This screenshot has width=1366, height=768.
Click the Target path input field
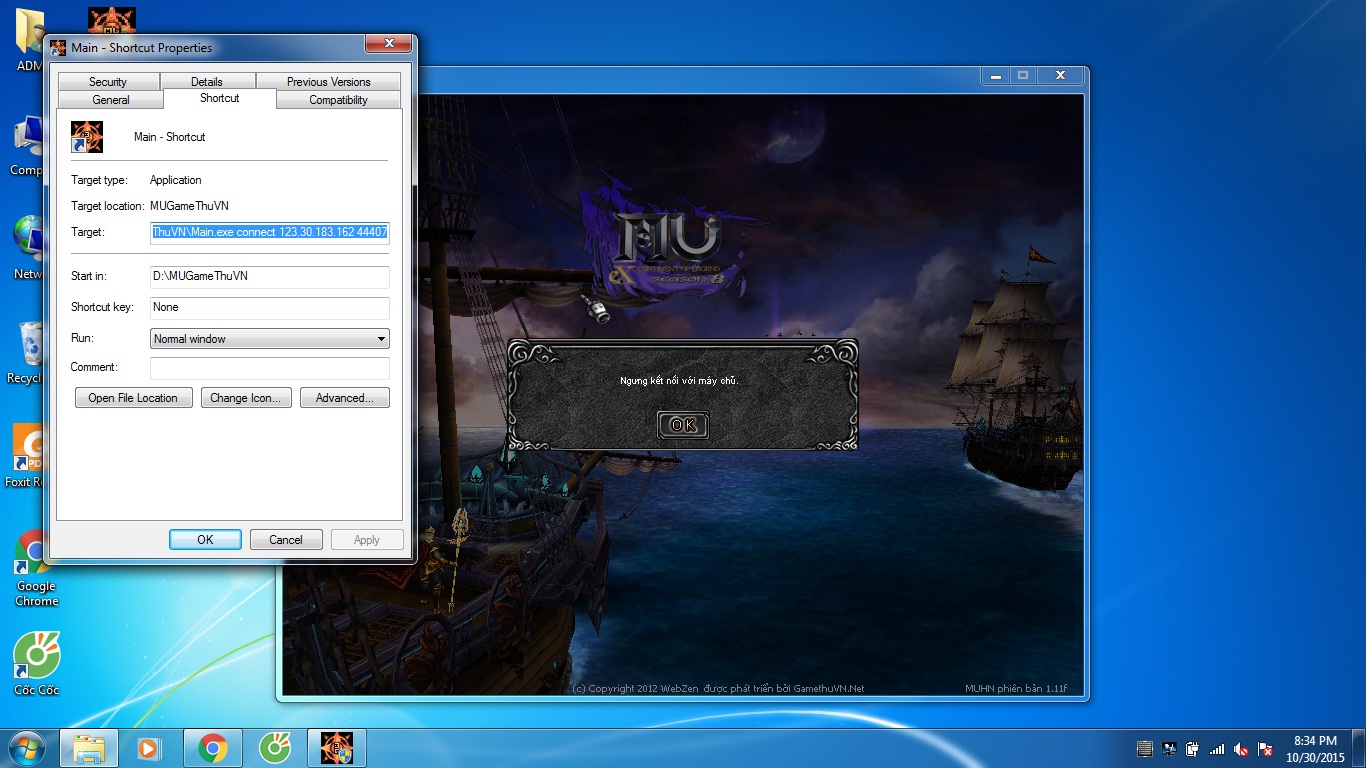270,232
